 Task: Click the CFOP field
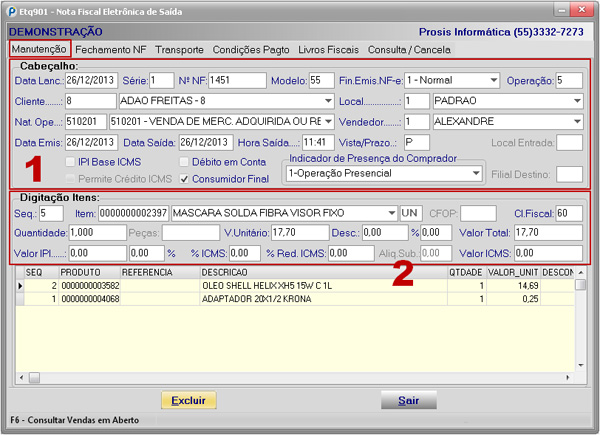click(x=478, y=213)
